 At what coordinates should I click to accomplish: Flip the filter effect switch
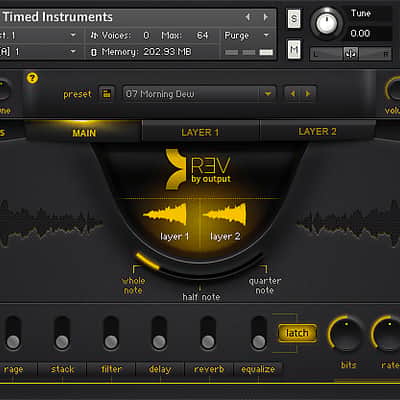coord(111,334)
